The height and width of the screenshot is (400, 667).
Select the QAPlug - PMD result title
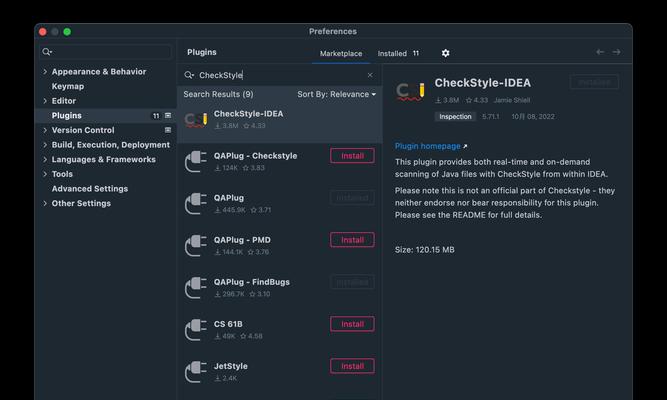pos(242,240)
